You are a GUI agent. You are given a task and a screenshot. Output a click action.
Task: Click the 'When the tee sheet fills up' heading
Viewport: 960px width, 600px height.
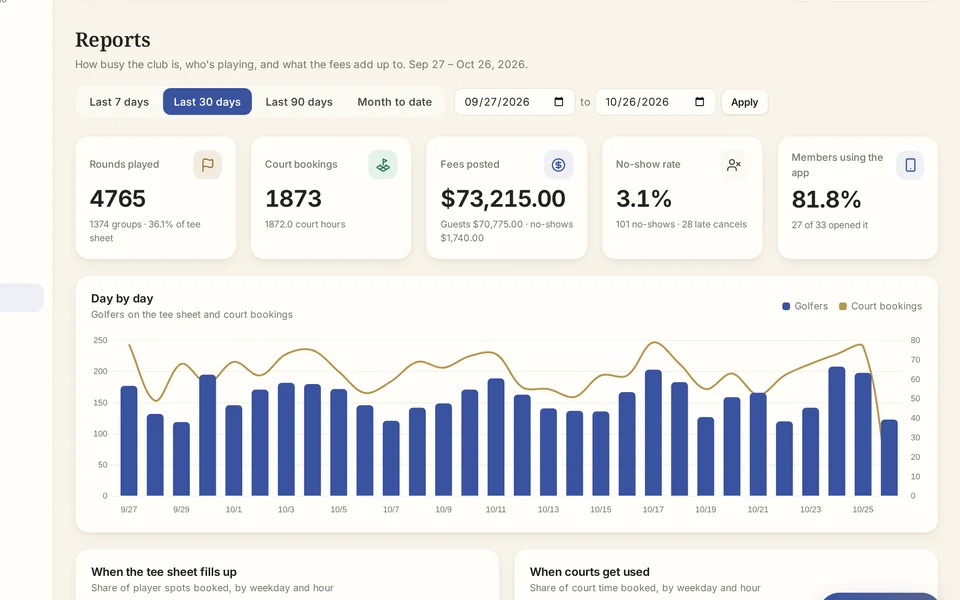coord(163,572)
